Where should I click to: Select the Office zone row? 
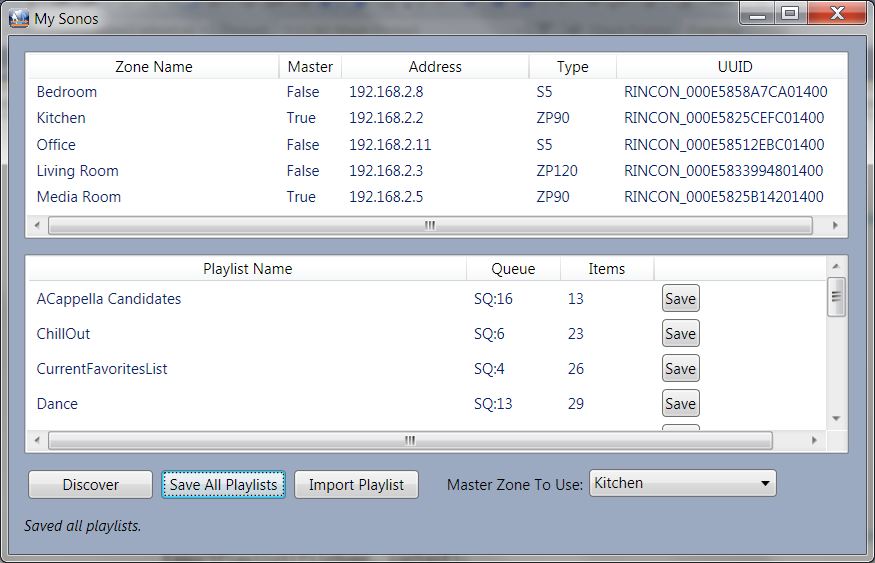click(436, 145)
